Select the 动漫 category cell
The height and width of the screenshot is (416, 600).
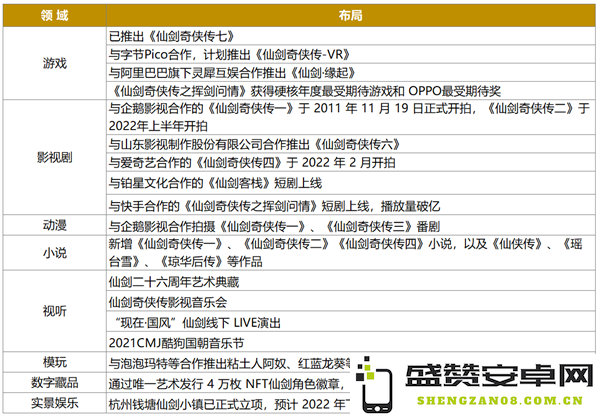coord(54,225)
